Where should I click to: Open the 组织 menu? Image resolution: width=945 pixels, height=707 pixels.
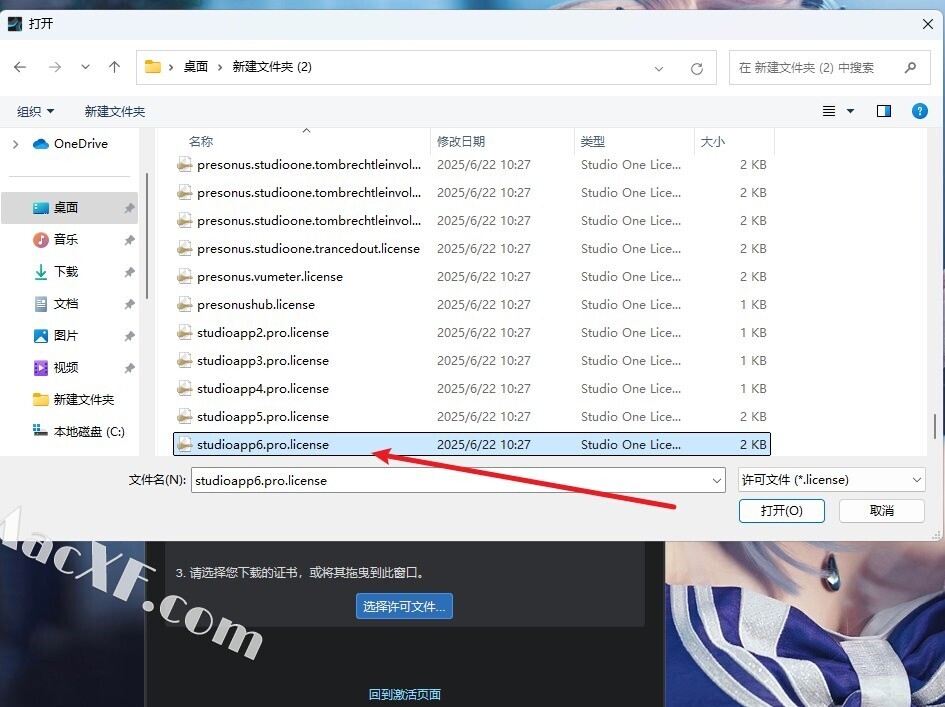coord(36,112)
